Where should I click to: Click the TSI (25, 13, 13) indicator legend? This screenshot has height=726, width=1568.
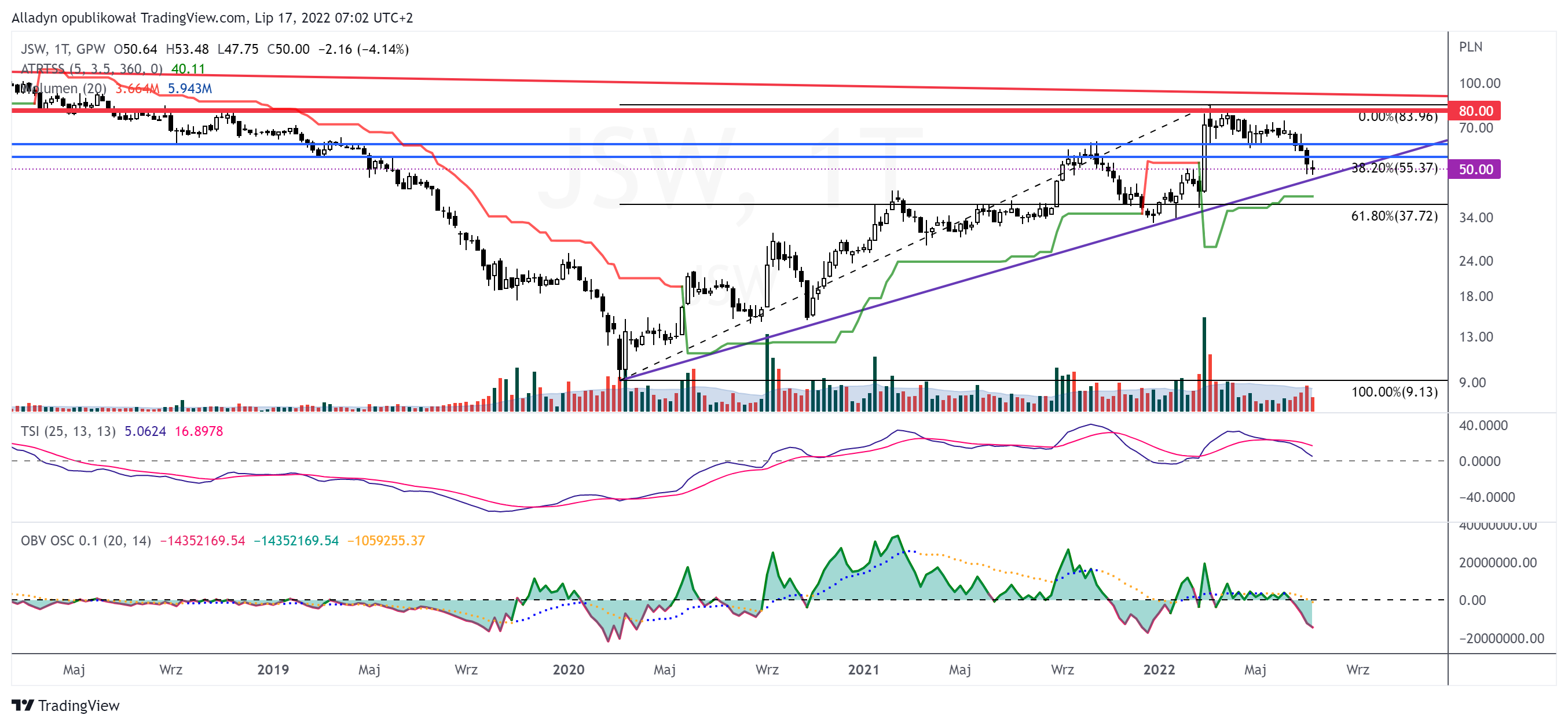coord(68,431)
